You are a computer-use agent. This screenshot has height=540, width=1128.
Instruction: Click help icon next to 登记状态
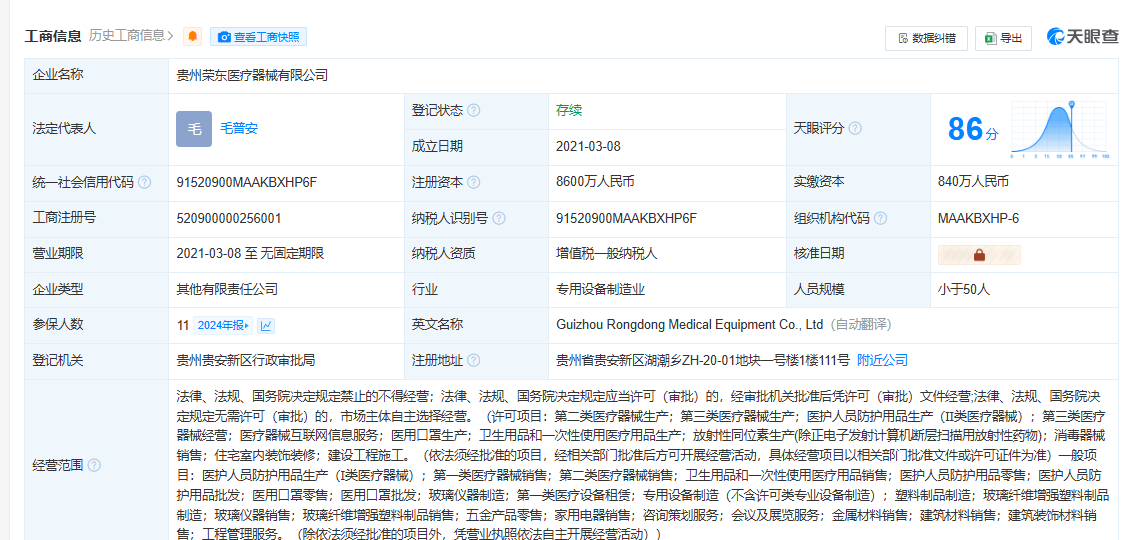point(473,111)
